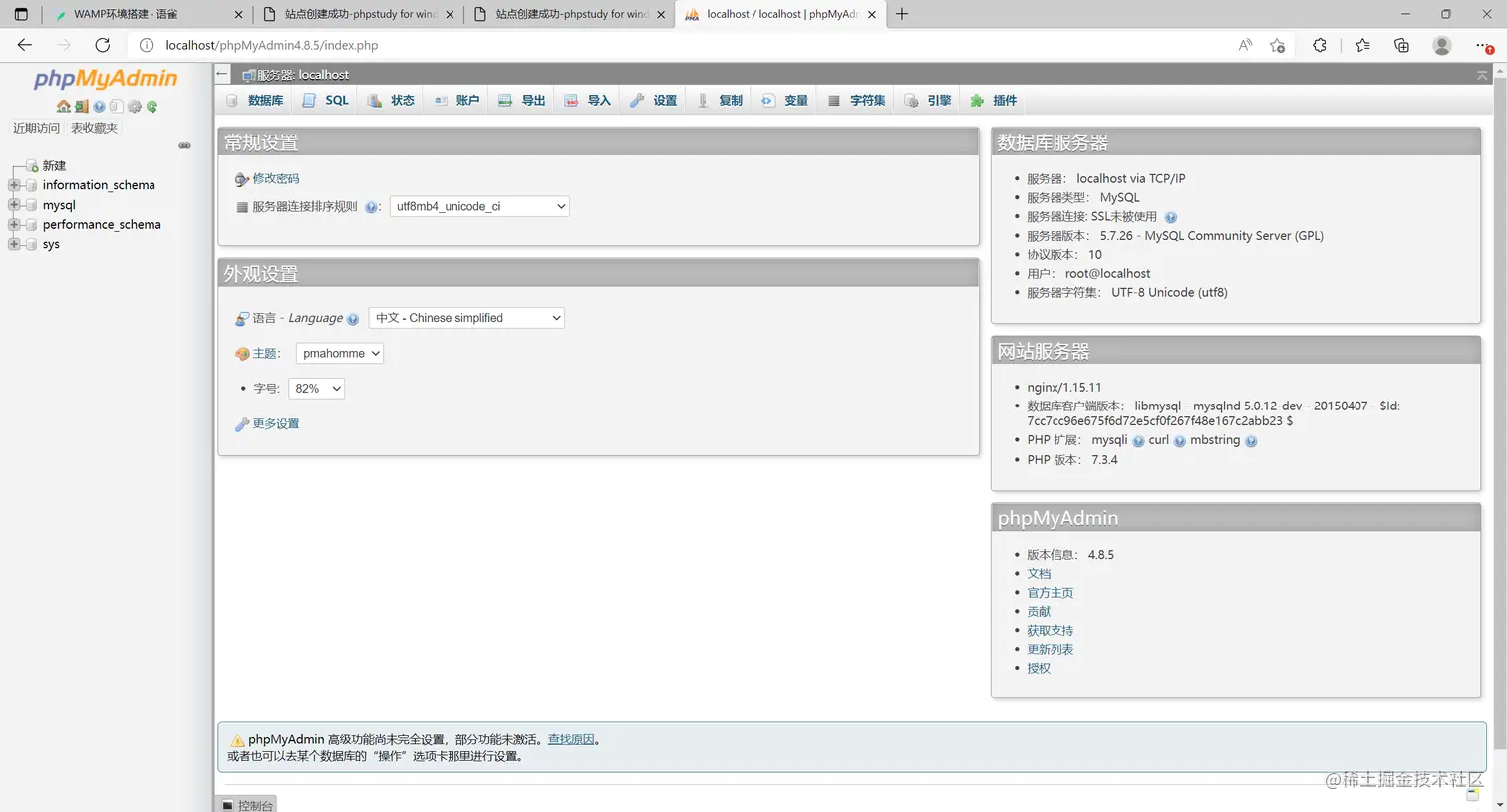Expand the performance_schema database node
The width and height of the screenshot is (1507, 812).
pyautogui.click(x=14, y=225)
